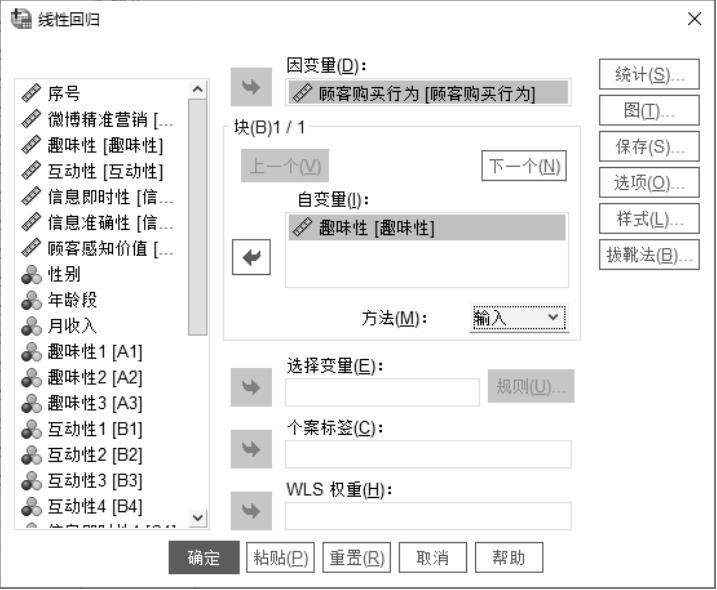
Task: Click the selection variable move arrow
Action: coord(251,387)
